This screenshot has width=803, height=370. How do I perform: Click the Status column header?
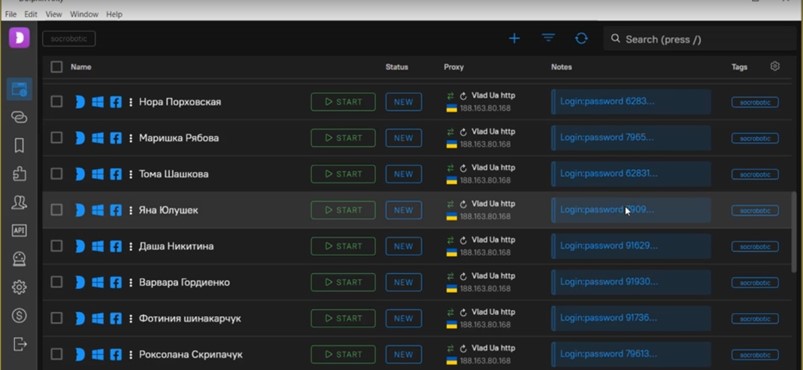[397, 67]
